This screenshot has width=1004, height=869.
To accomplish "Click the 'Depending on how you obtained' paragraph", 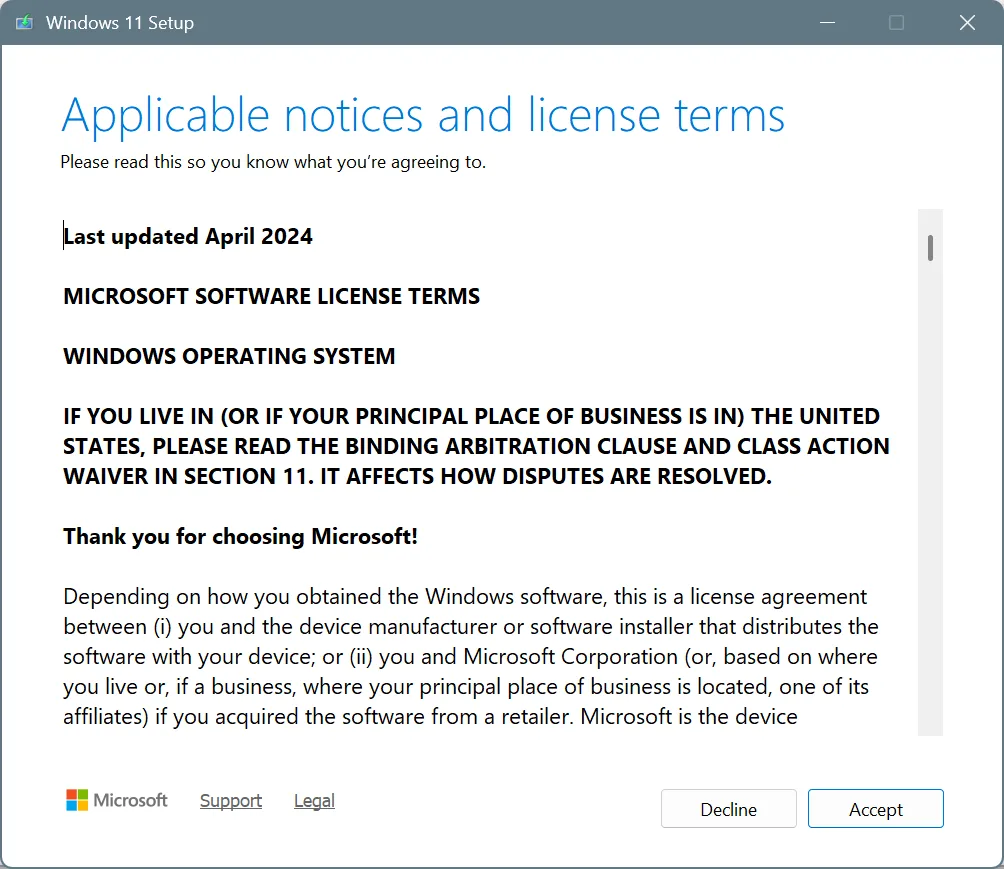I will pos(471,656).
